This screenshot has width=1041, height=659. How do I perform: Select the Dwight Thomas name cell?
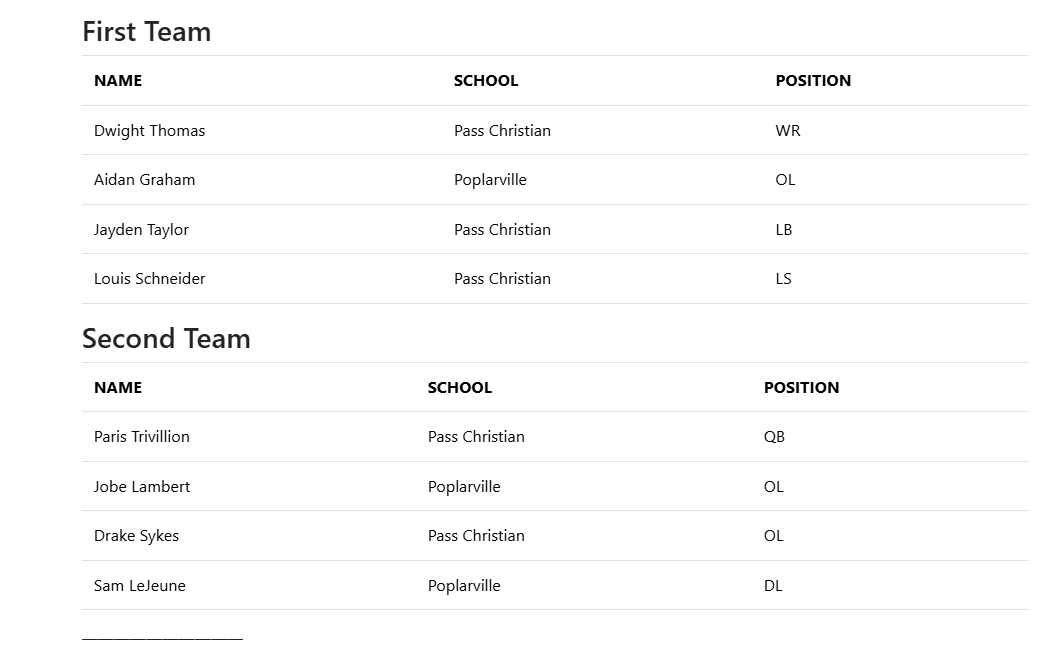pos(149,131)
